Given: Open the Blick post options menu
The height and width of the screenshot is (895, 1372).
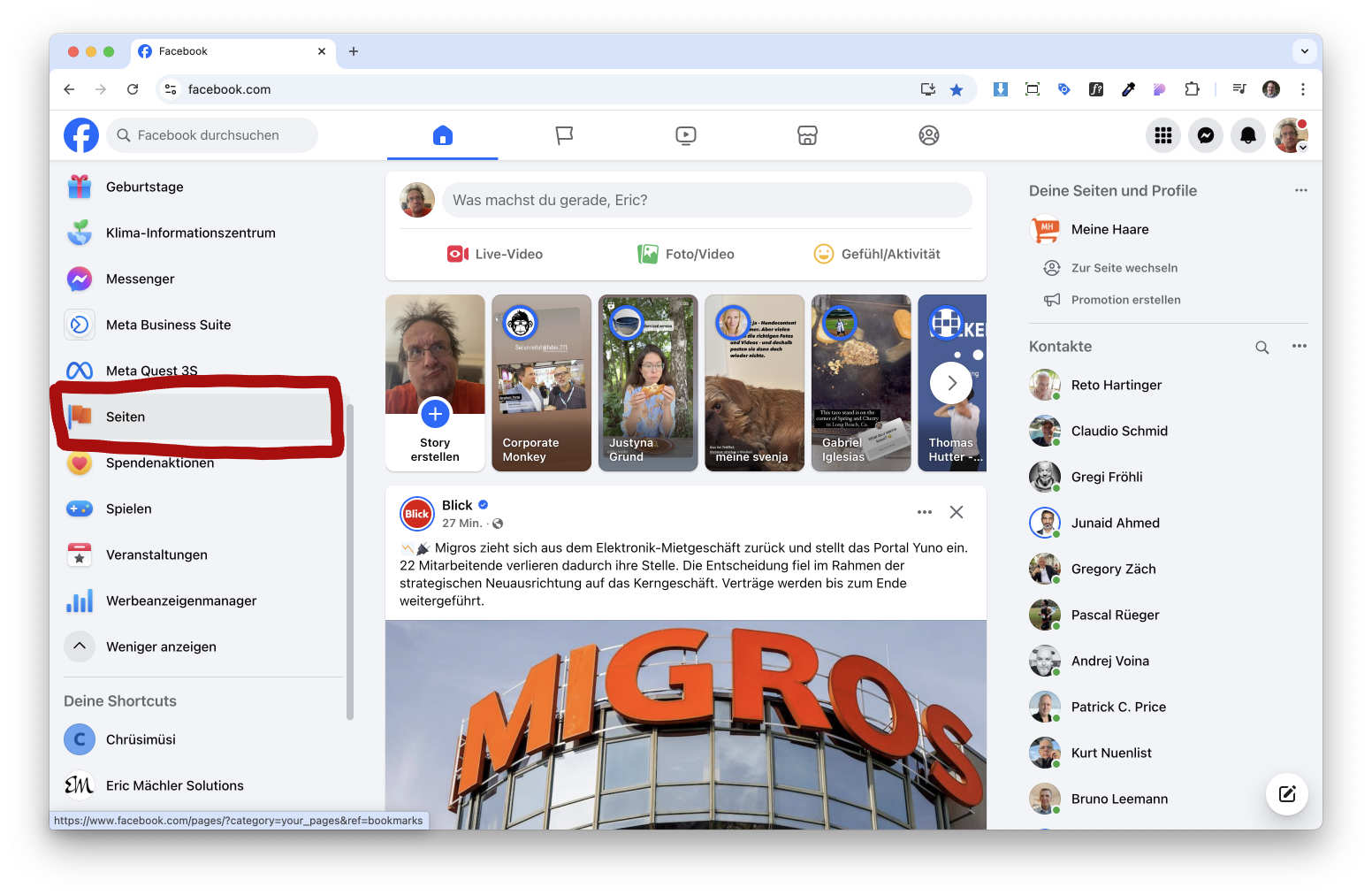Looking at the screenshot, I should coord(924,512).
